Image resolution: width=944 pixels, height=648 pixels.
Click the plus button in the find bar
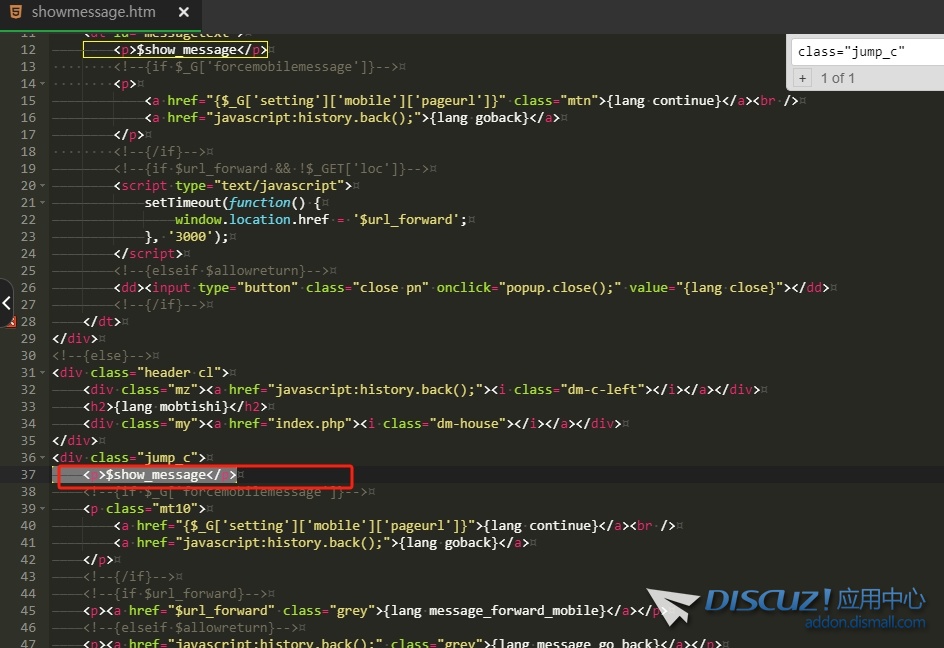pos(802,78)
